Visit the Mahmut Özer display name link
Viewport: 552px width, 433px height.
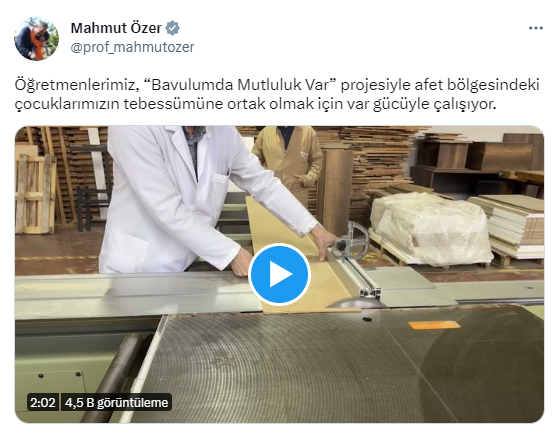[116, 28]
